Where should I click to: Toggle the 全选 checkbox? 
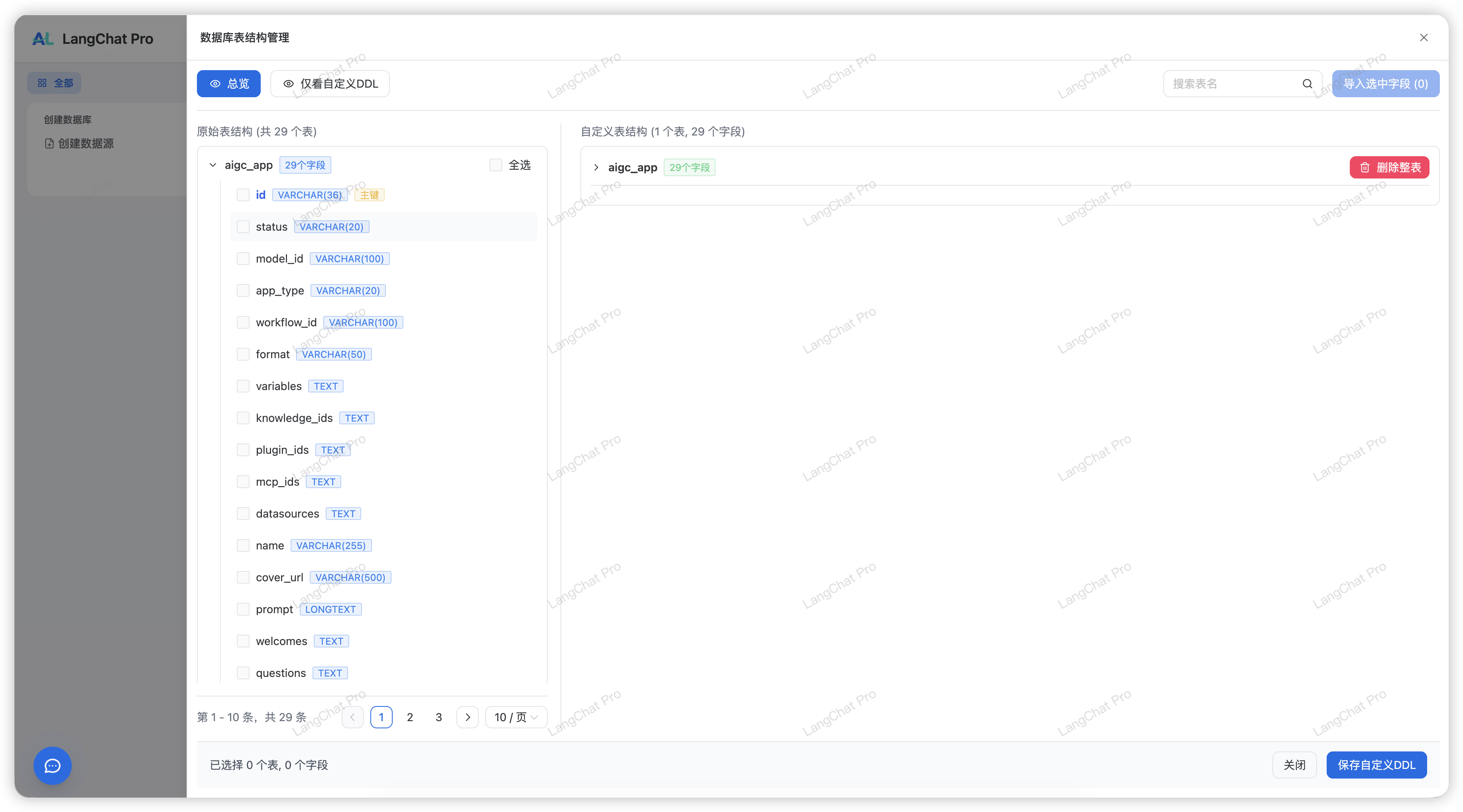point(496,165)
